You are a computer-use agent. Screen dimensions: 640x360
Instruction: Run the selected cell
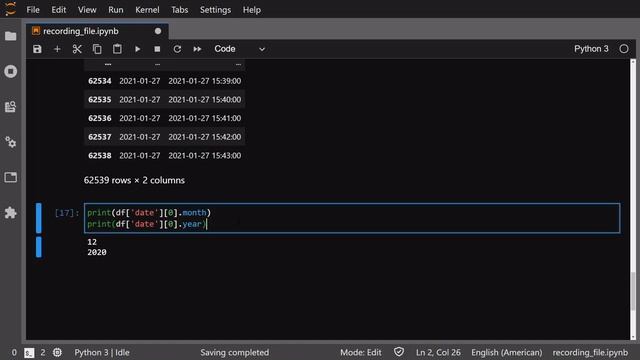click(138, 49)
